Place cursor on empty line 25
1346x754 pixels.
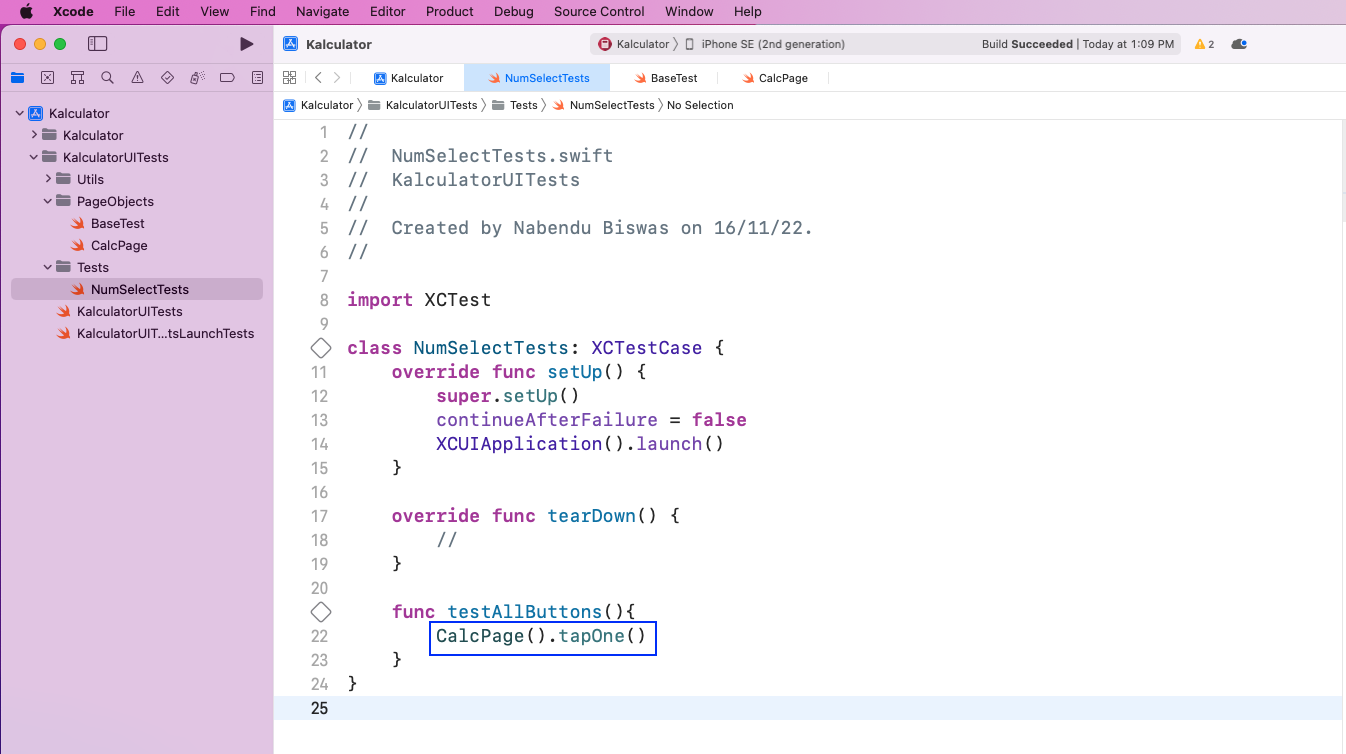coord(808,708)
